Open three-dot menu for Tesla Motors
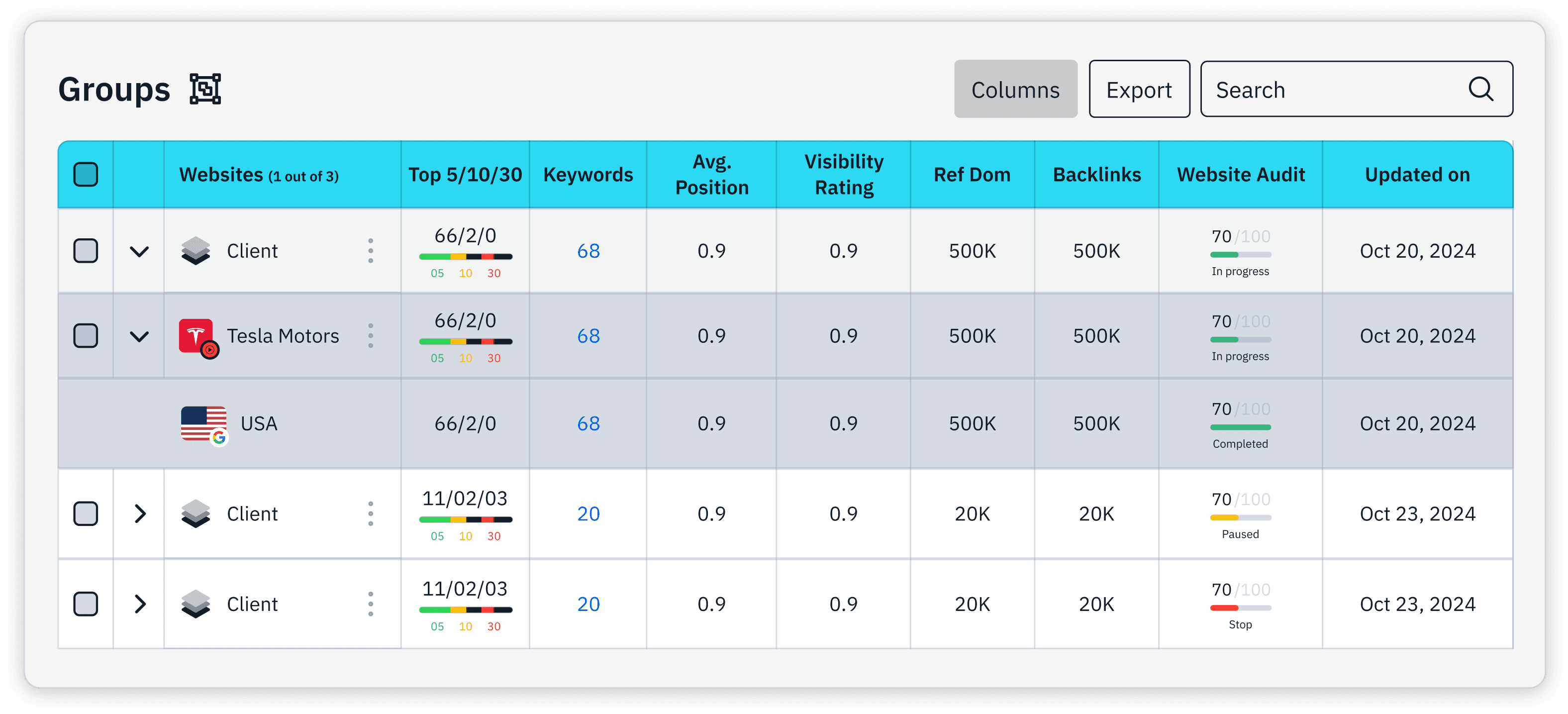The width and height of the screenshot is (1568, 714). [x=370, y=335]
